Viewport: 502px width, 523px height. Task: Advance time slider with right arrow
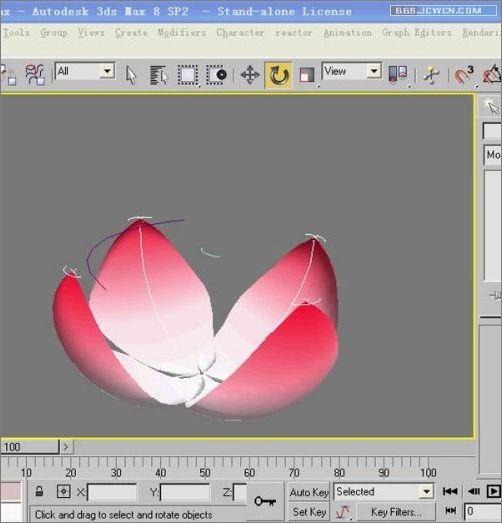66,447
